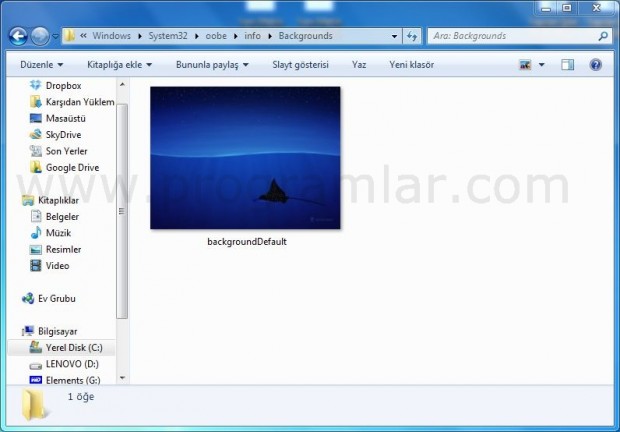Click the backgroundDefault file name label

coord(247,241)
